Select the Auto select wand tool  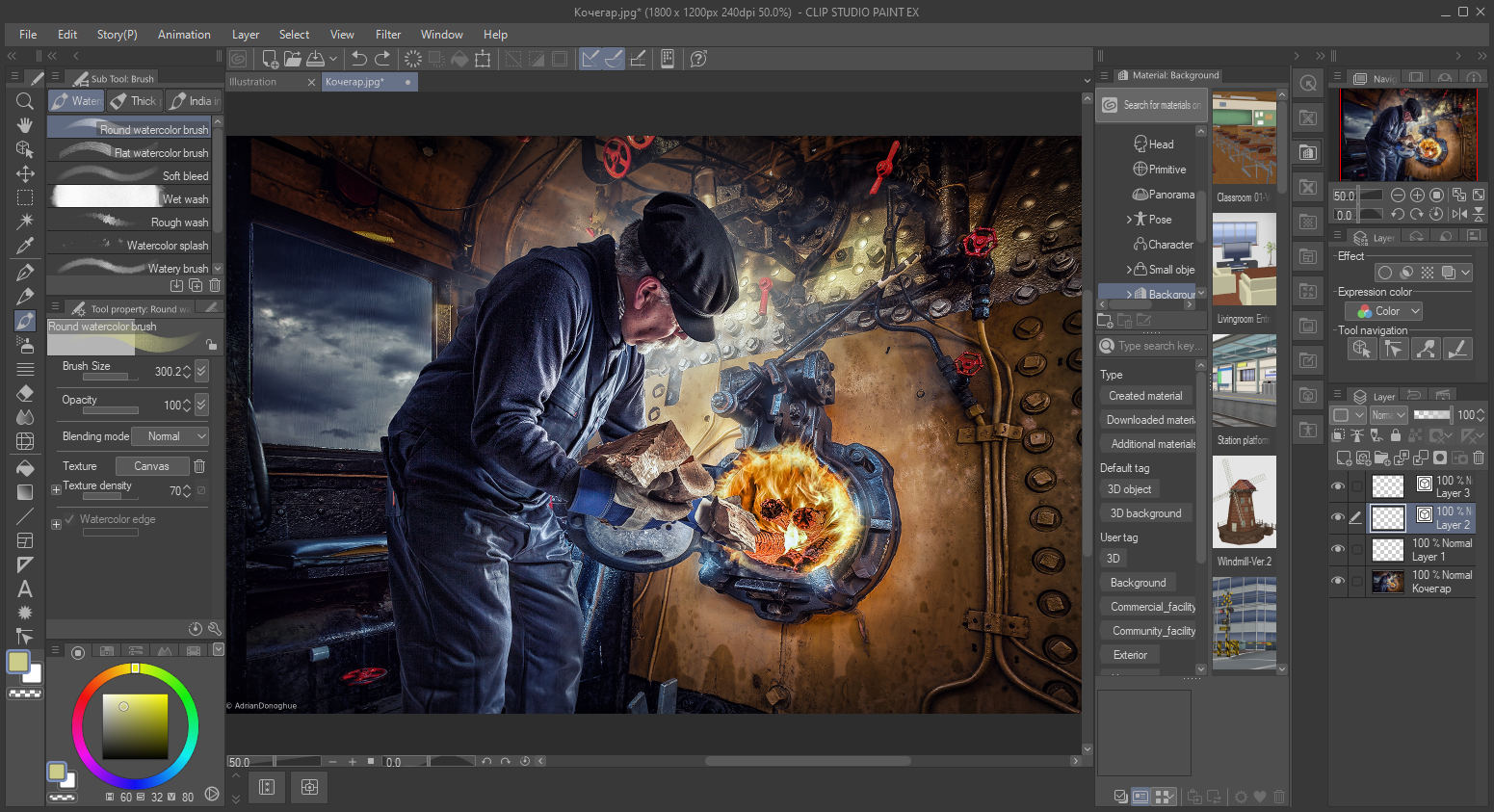click(x=25, y=223)
